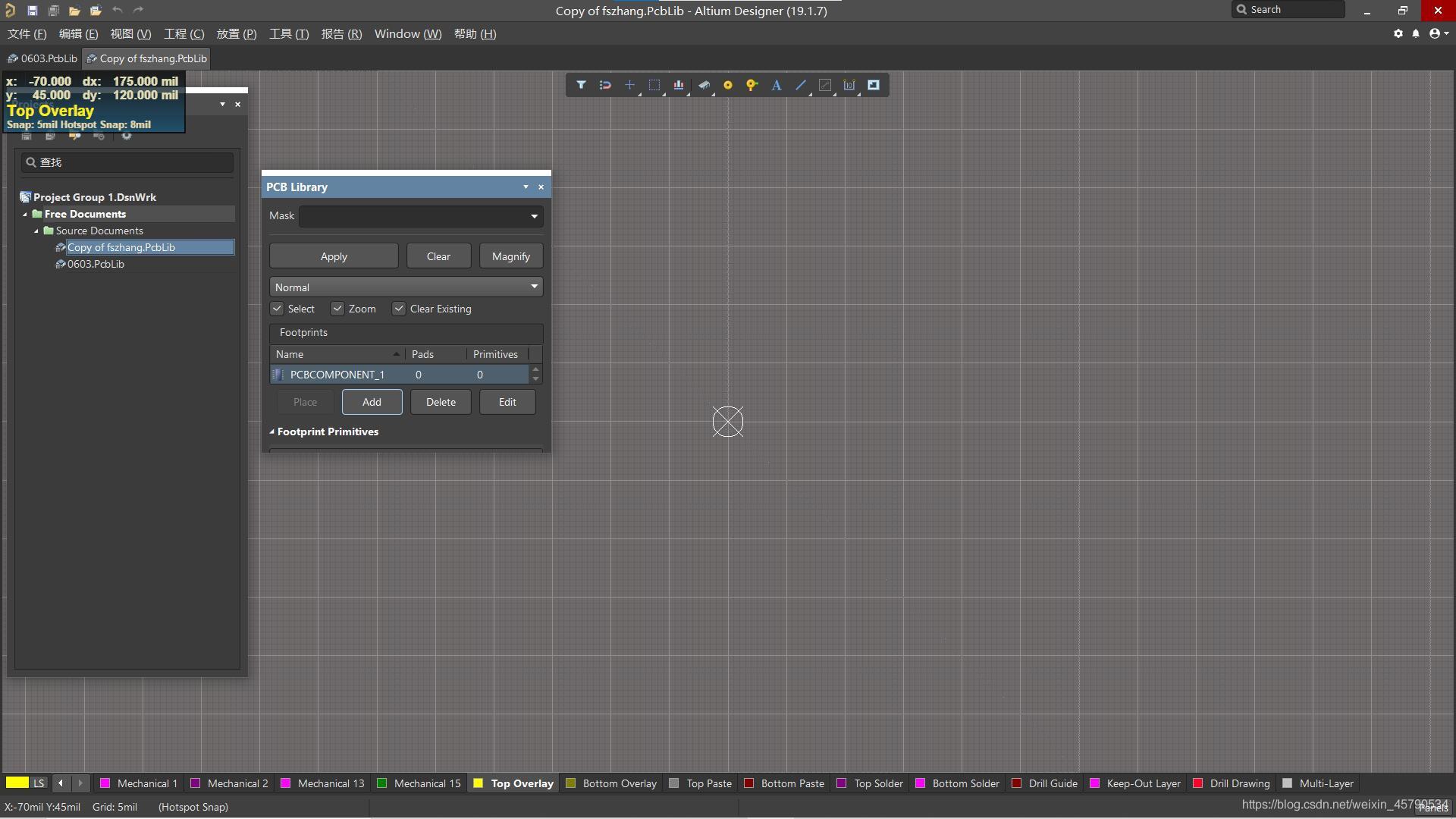1456x819 pixels.
Task: Click the Redo arrow
Action: tap(138, 11)
